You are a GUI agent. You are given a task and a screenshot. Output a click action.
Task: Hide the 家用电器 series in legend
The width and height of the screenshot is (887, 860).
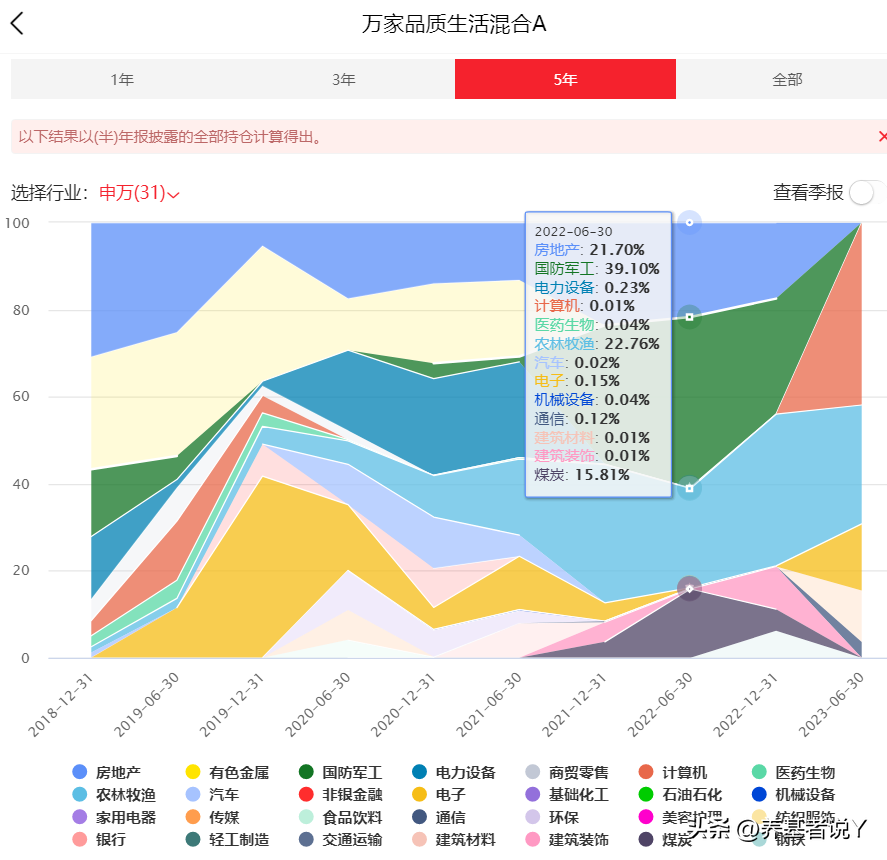[x=114, y=818]
